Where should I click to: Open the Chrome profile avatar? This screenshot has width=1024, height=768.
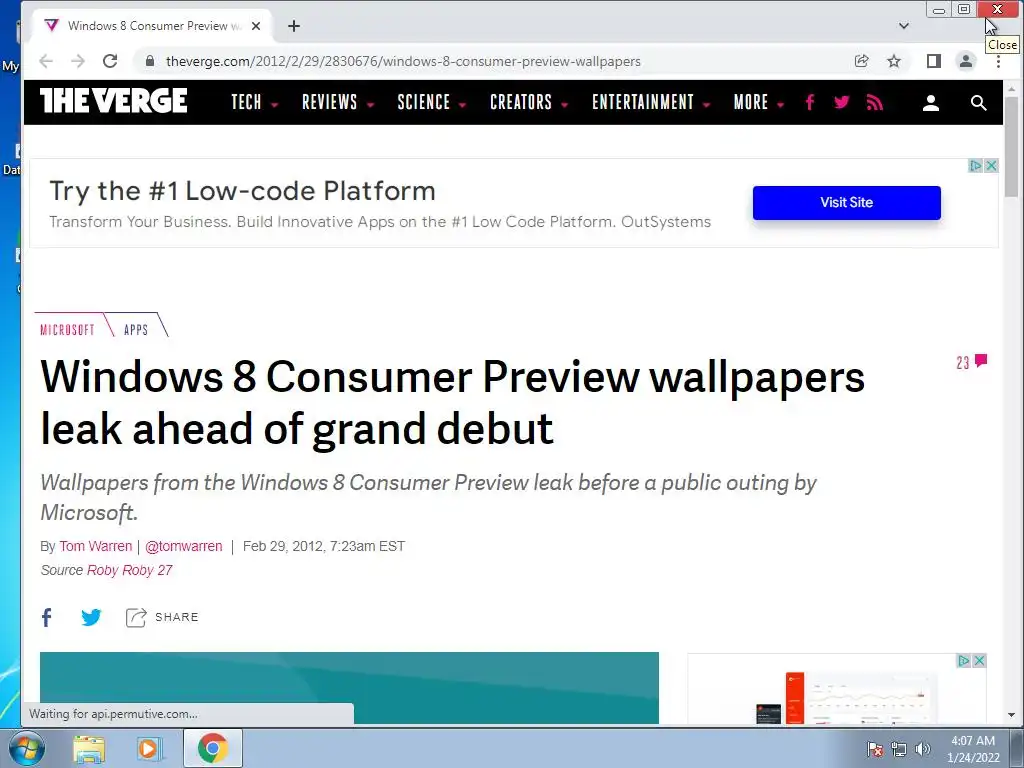click(965, 61)
